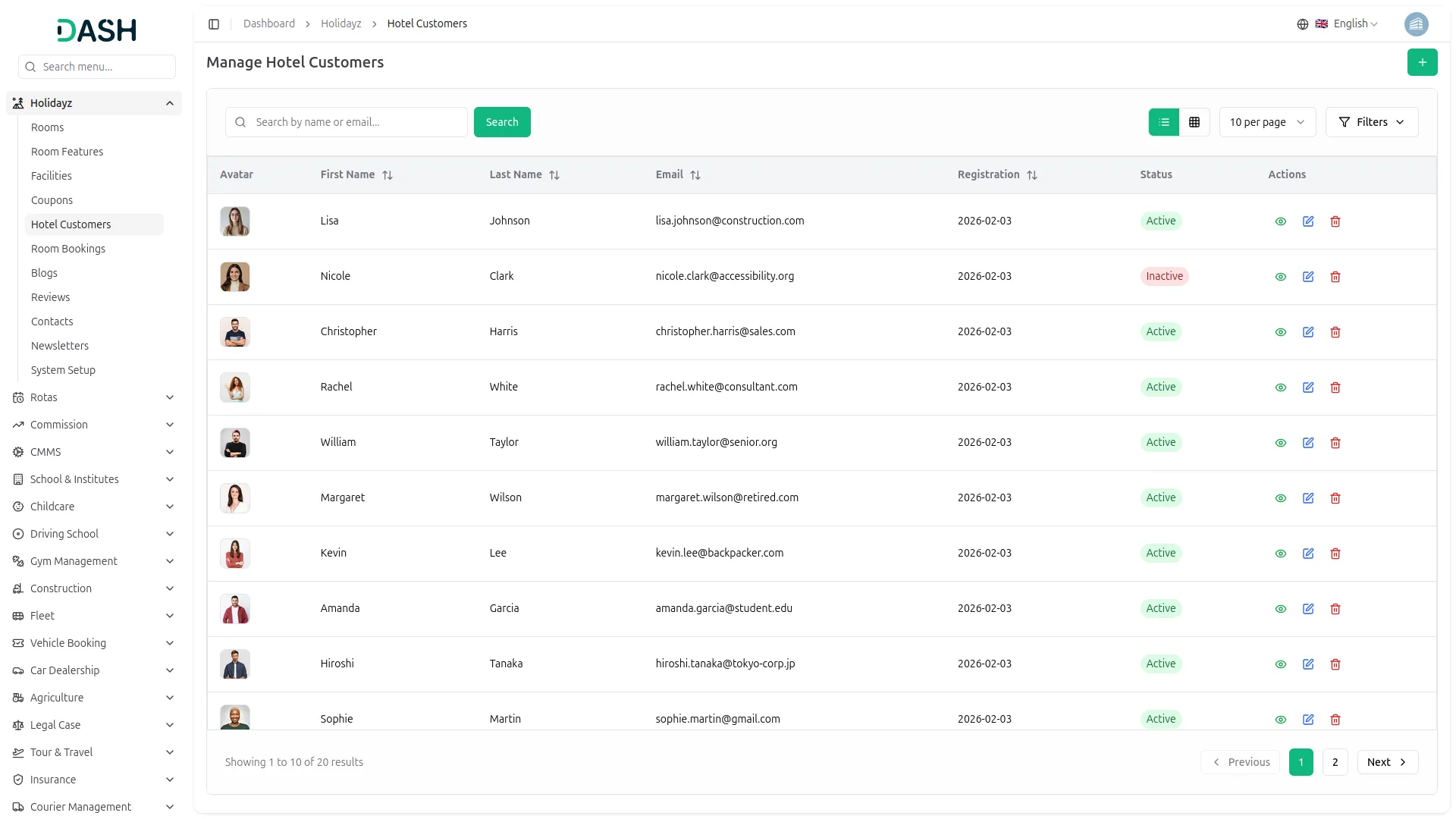
Task: Toggle the sidebar collapse icon
Action: coord(214,24)
